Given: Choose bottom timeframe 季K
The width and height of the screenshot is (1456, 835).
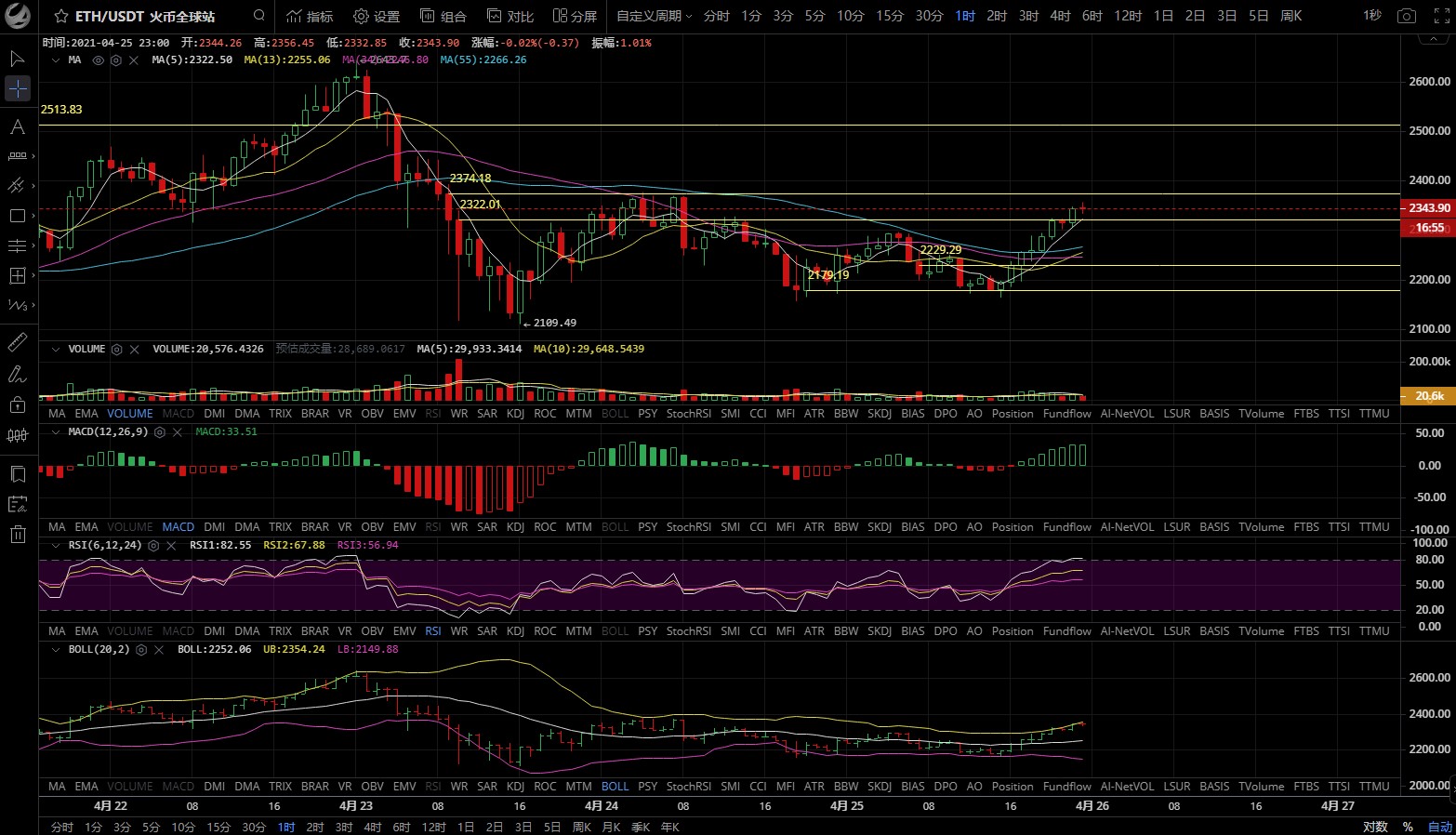Looking at the screenshot, I should coord(640,828).
